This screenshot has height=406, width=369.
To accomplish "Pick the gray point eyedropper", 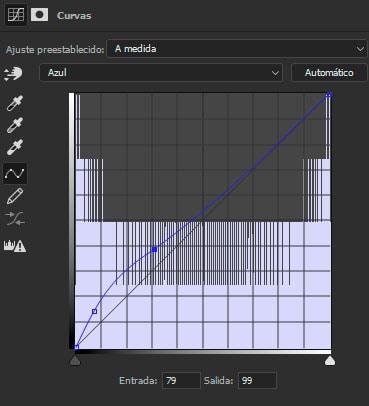I will (15, 125).
